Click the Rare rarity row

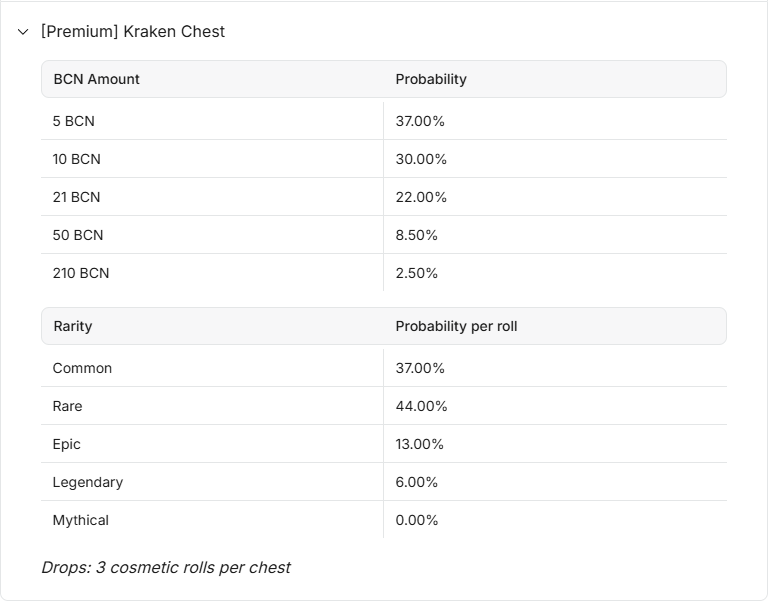tap(384, 406)
